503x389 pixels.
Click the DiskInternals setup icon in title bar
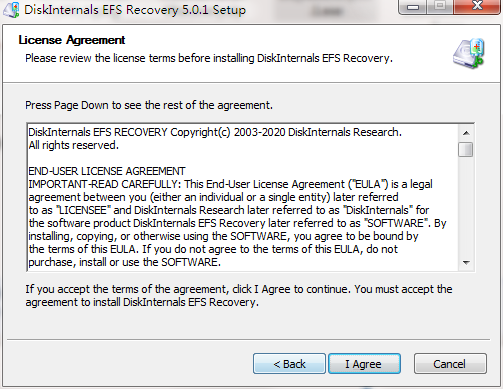click(11, 9)
